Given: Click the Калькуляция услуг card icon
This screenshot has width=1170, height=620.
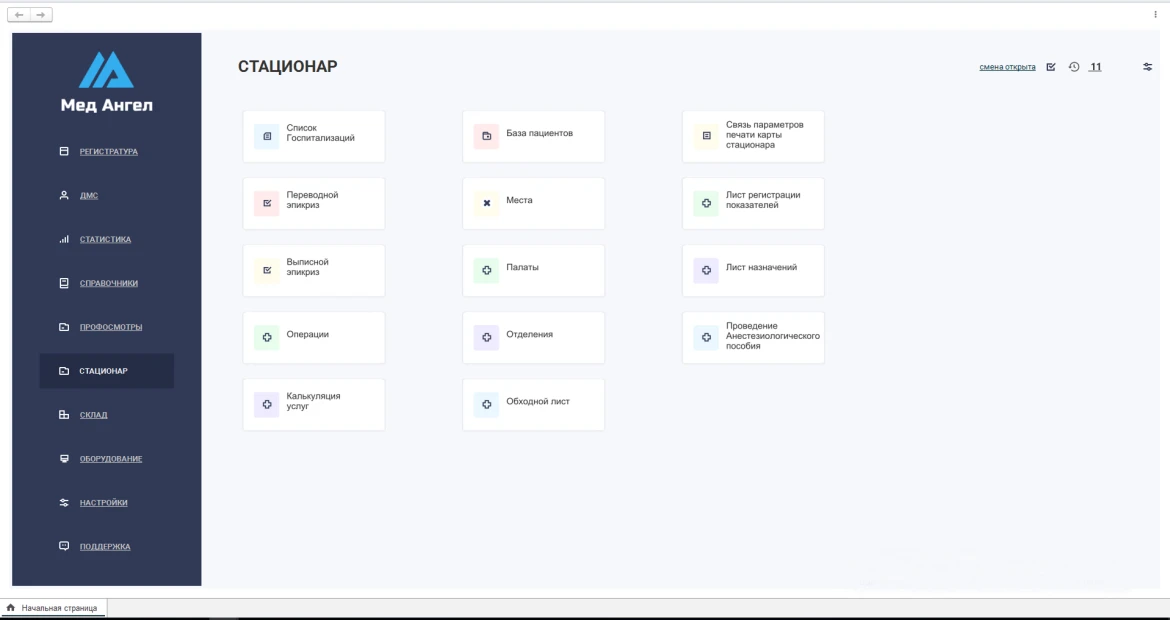Looking at the screenshot, I should pos(266,404).
